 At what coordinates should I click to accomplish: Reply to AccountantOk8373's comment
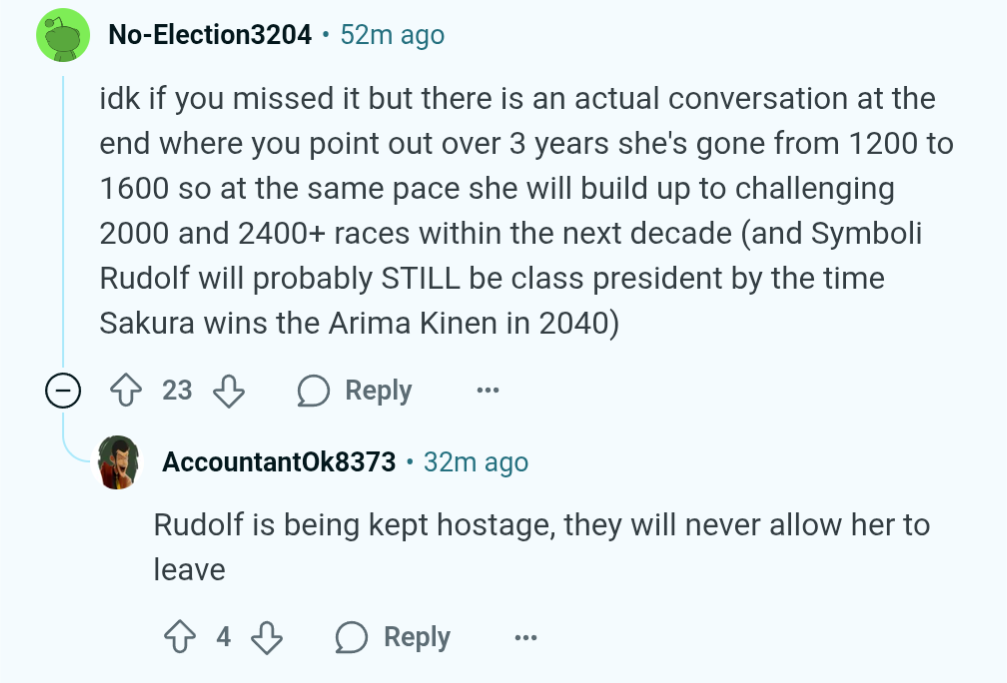394,637
